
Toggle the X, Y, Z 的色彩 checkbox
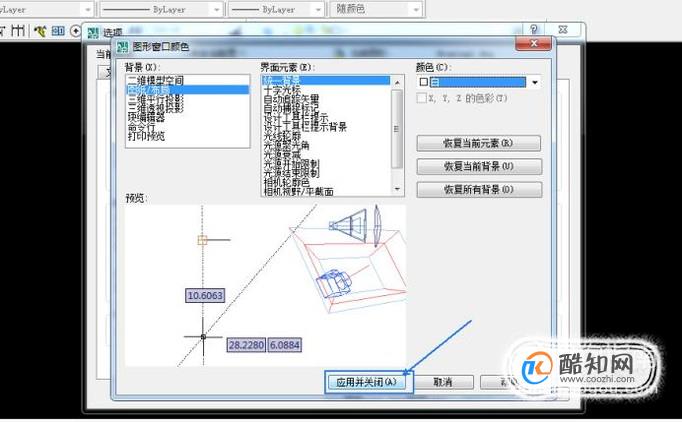click(421, 98)
